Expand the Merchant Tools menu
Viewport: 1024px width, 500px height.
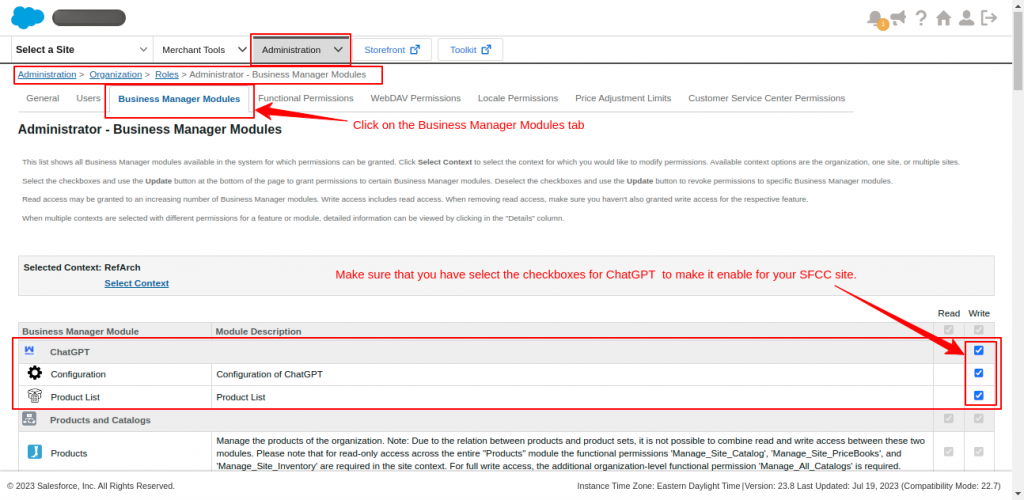204,49
